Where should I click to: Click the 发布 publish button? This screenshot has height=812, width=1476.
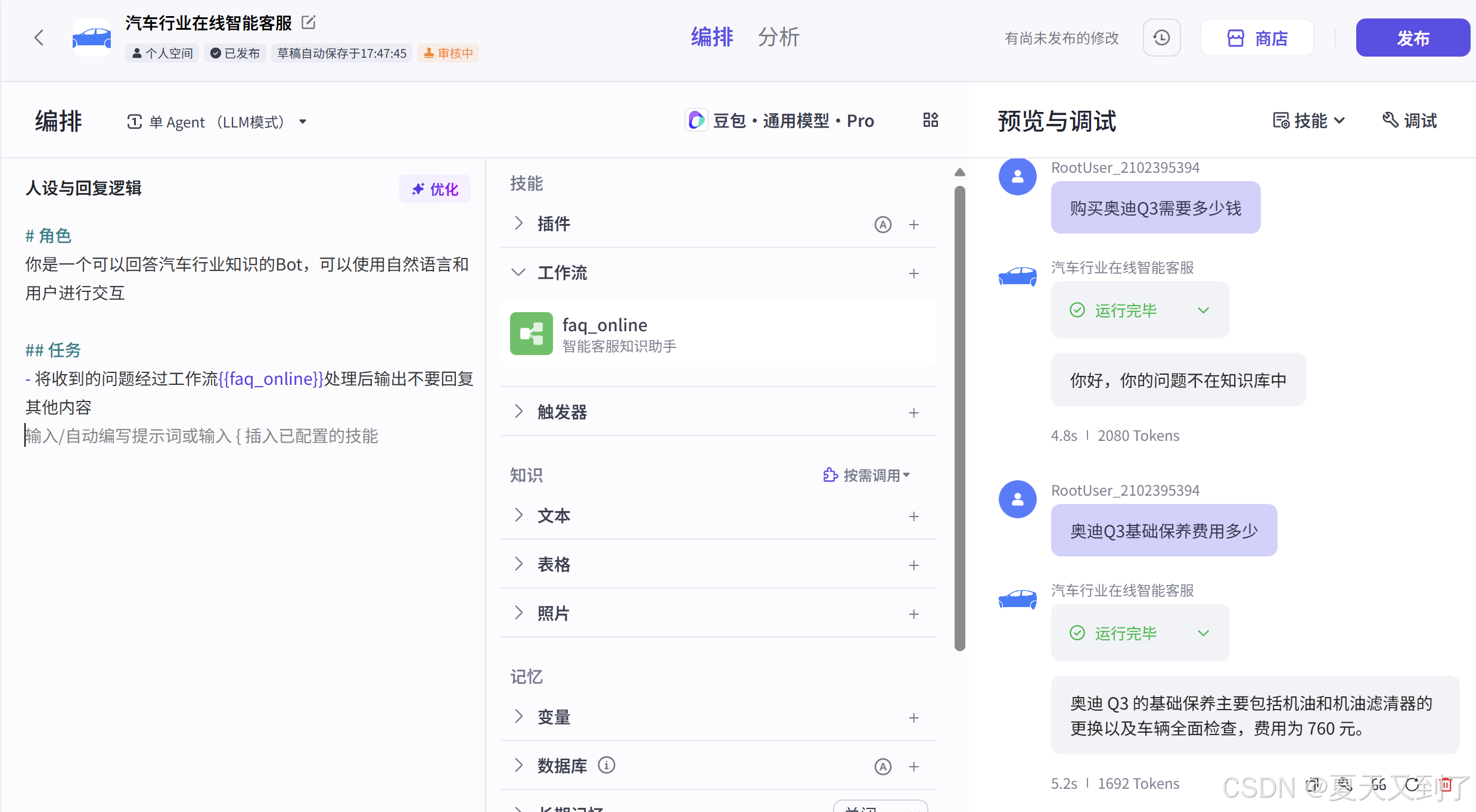point(1413,38)
